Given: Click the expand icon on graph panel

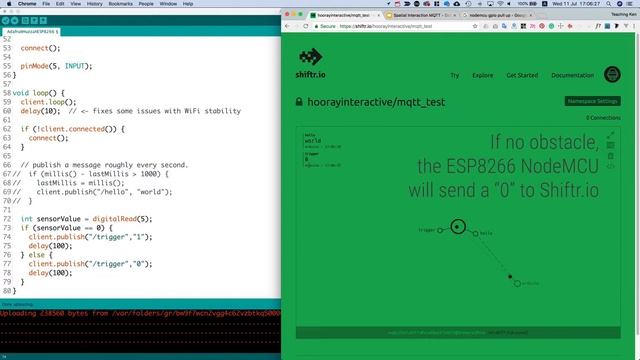Looking at the screenshot, I should point(611,135).
